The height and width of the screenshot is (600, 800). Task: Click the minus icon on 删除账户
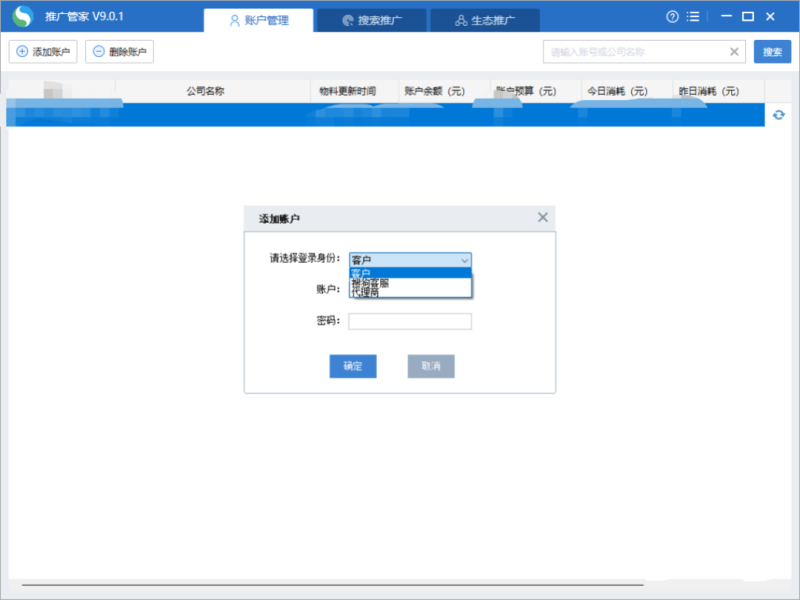(x=99, y=51)
